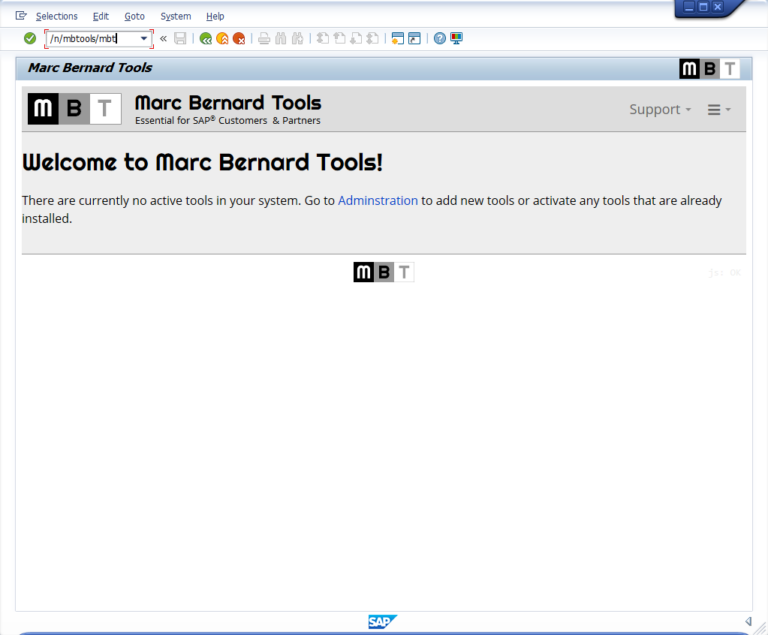
Task: Click the transaction code input field
Action: tap(92, 39)
